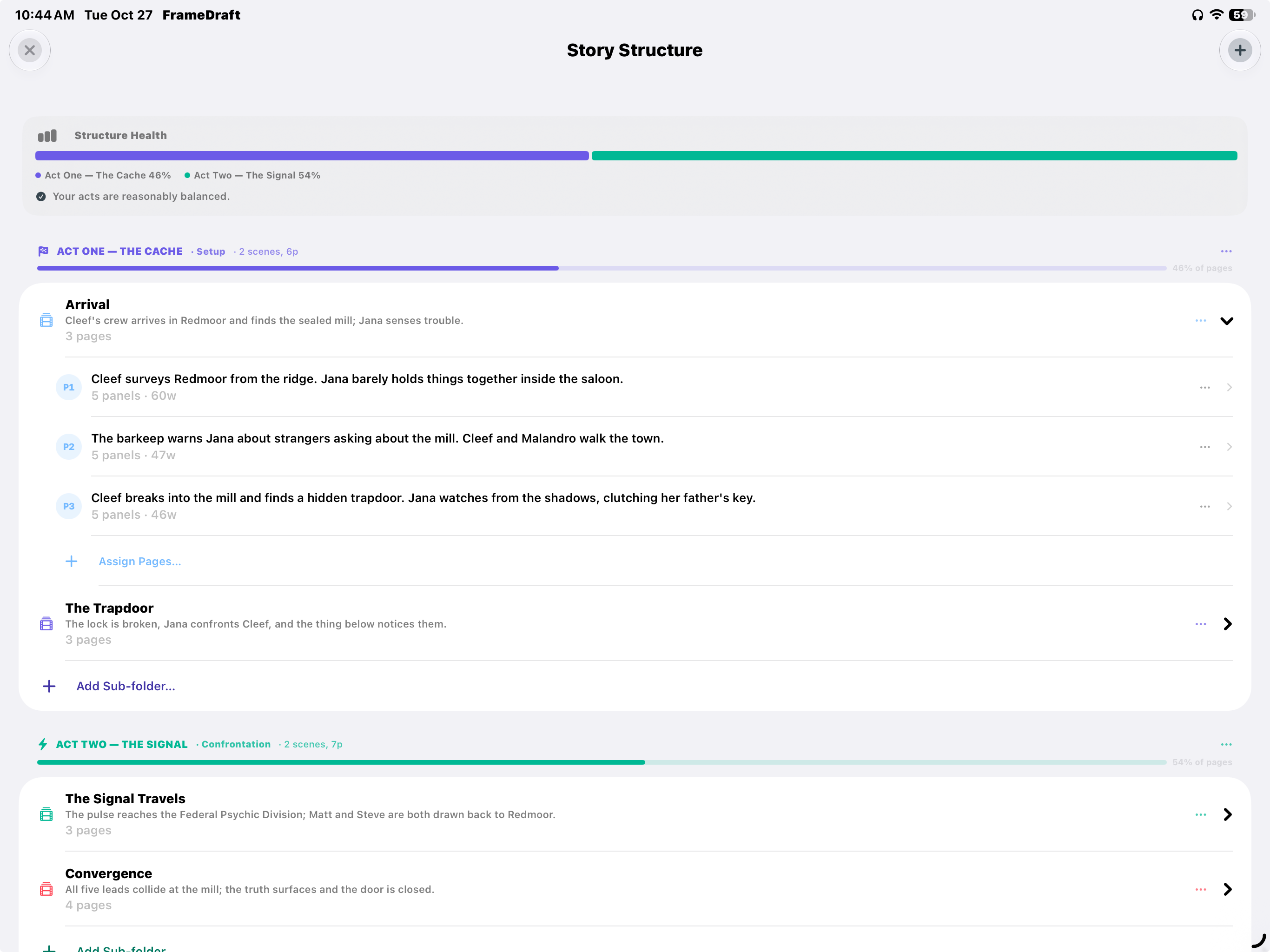Click the Act Two pages progress bar
The width and height of the screenshot is (1270, 952).
pos(601,762)
